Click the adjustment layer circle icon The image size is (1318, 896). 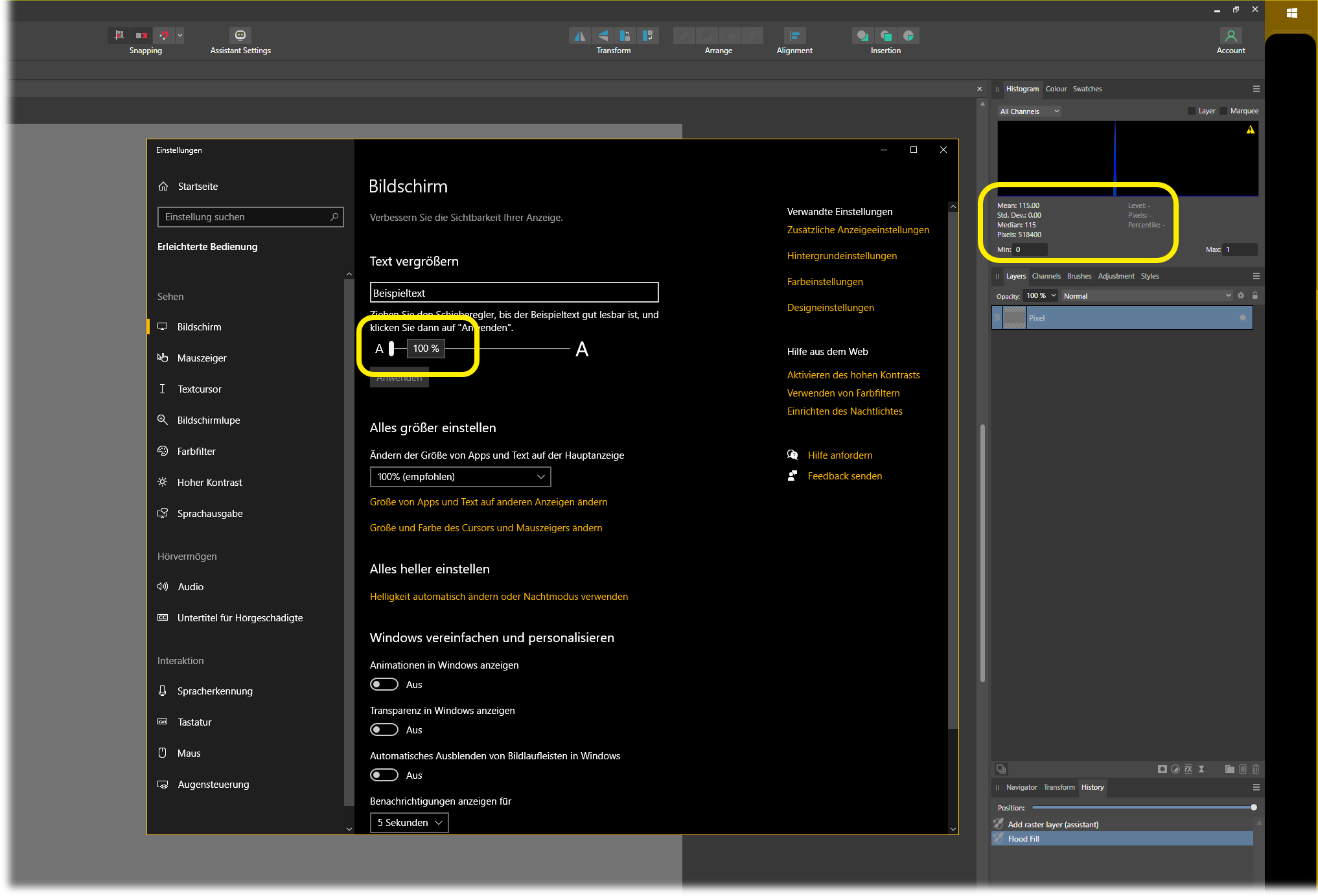pyautogui.click(x=1175, y=769)
